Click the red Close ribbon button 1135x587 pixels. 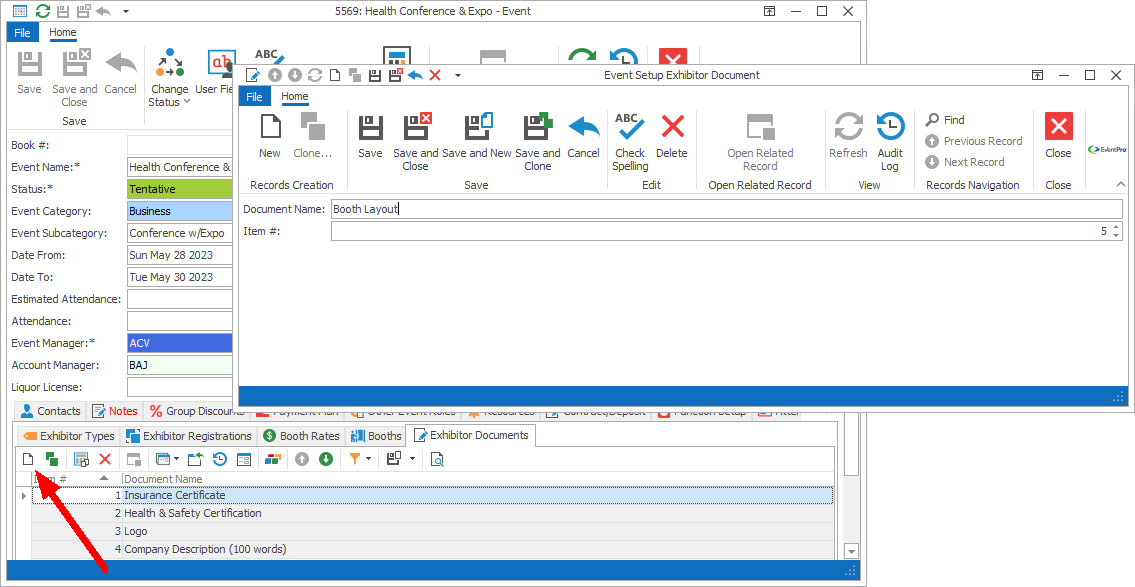point(1058,136)
